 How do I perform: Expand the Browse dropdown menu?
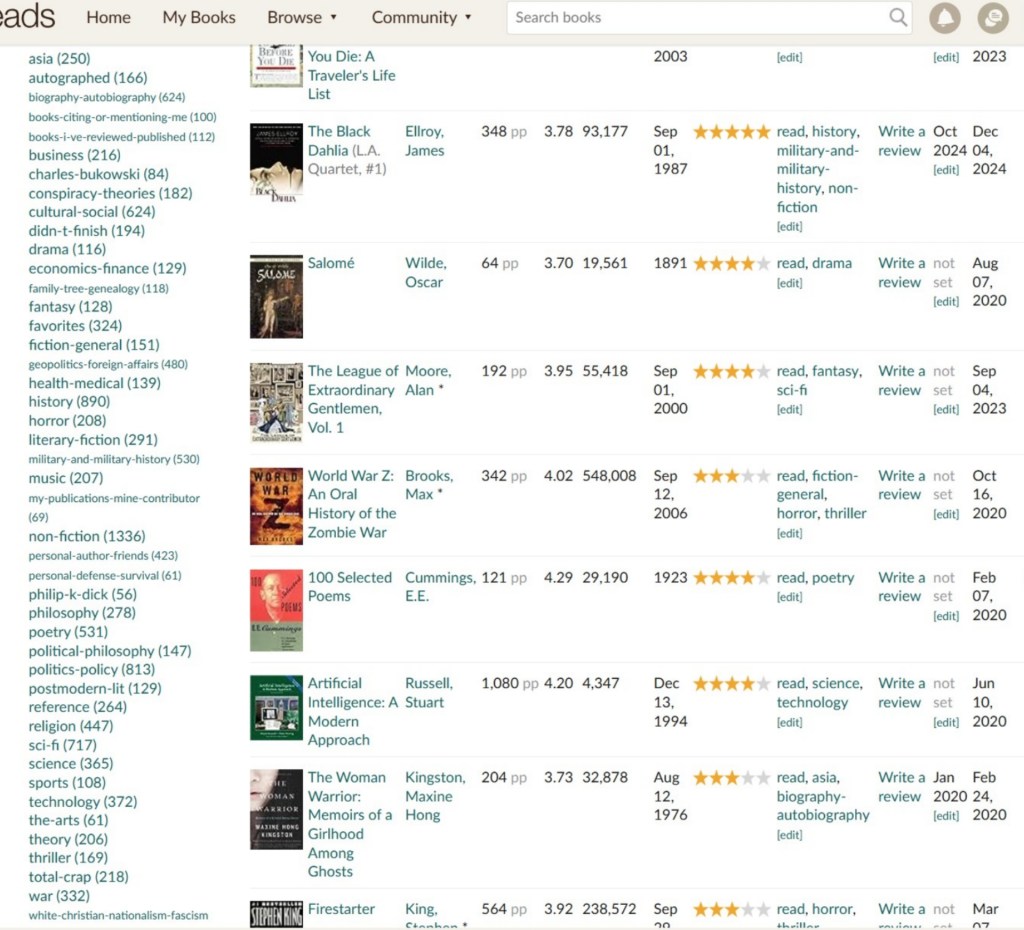[302, 17]
